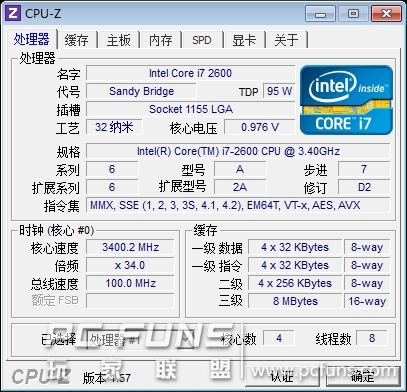Click the 核心数 value 4
Screen dimensions: 407x392
point(279,339)
